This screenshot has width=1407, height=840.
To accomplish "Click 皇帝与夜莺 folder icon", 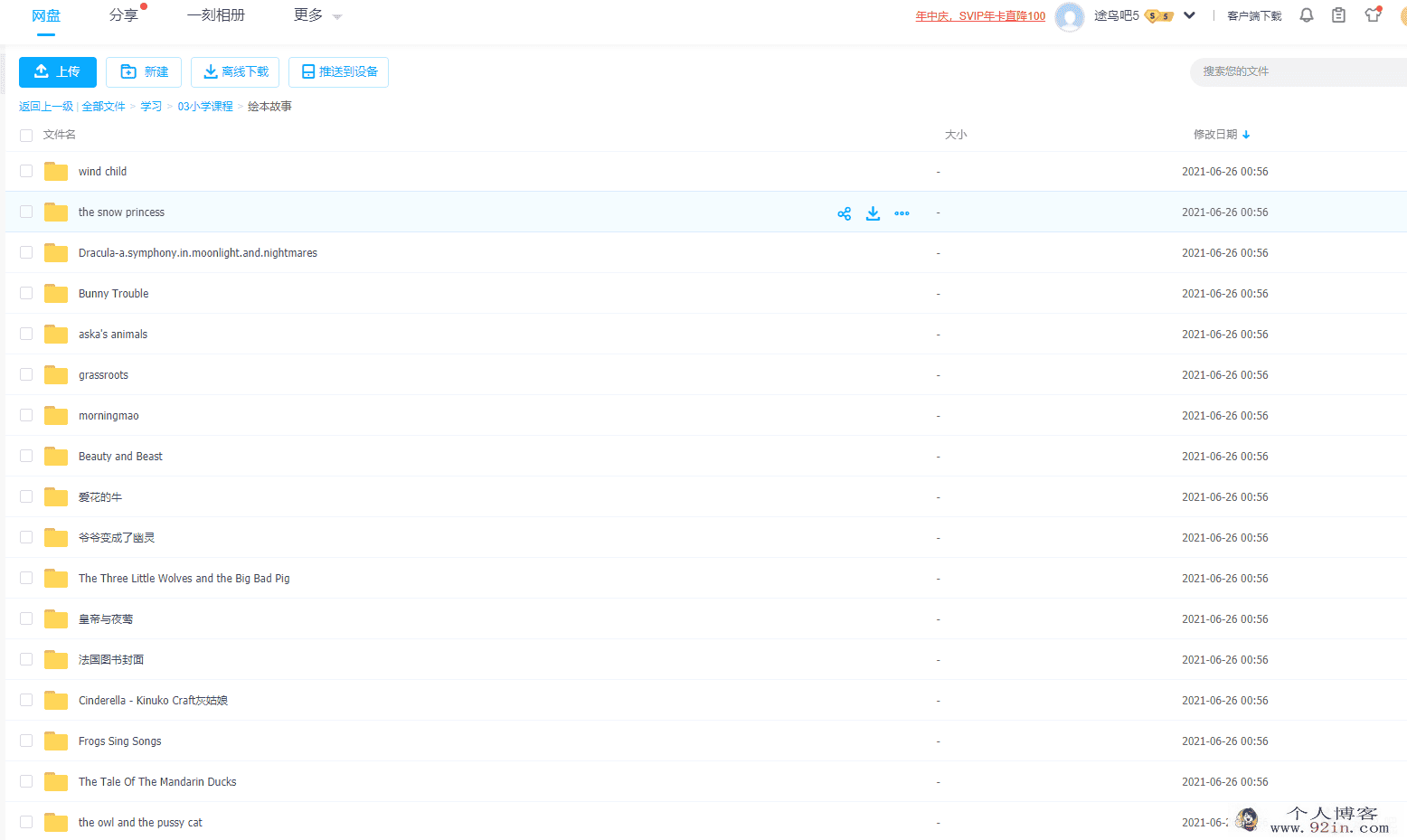I will pos(56,618).
